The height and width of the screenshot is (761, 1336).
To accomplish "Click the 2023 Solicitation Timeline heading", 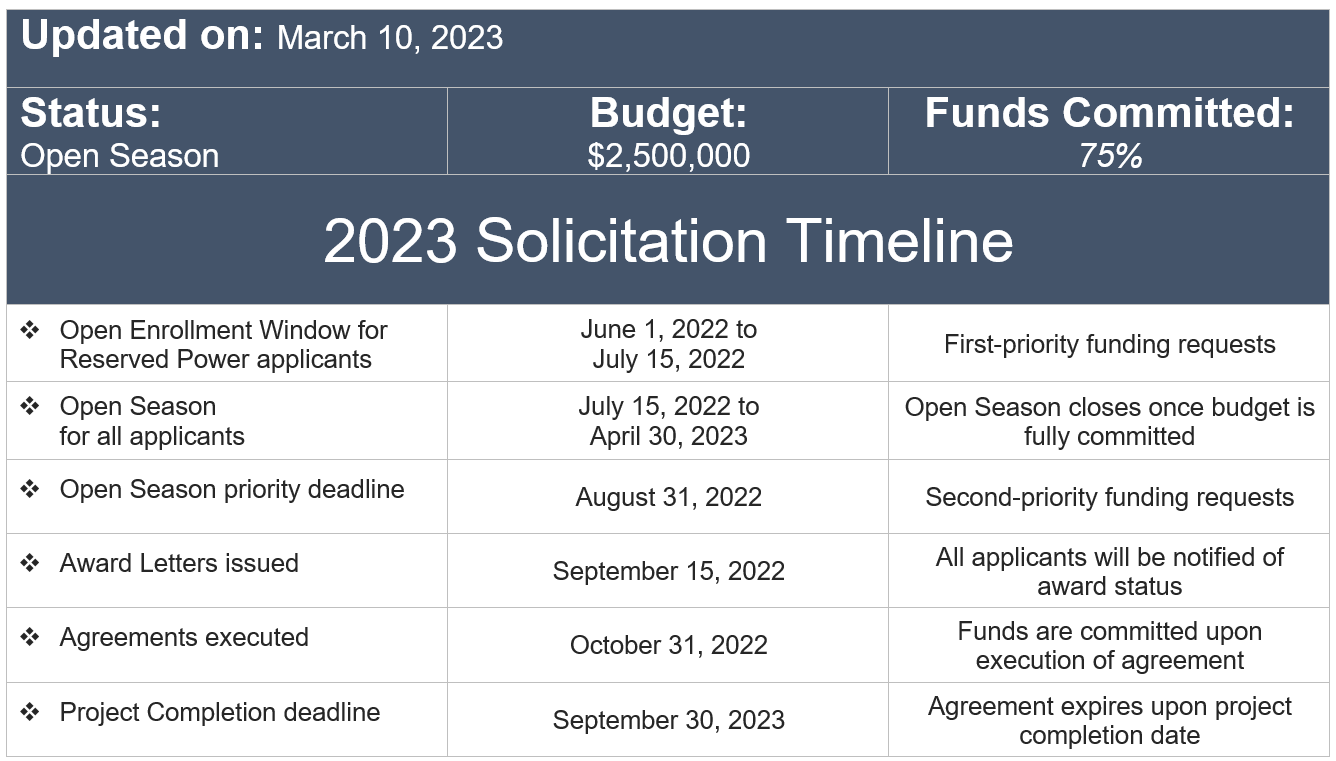I will click(x=668, y=241).
